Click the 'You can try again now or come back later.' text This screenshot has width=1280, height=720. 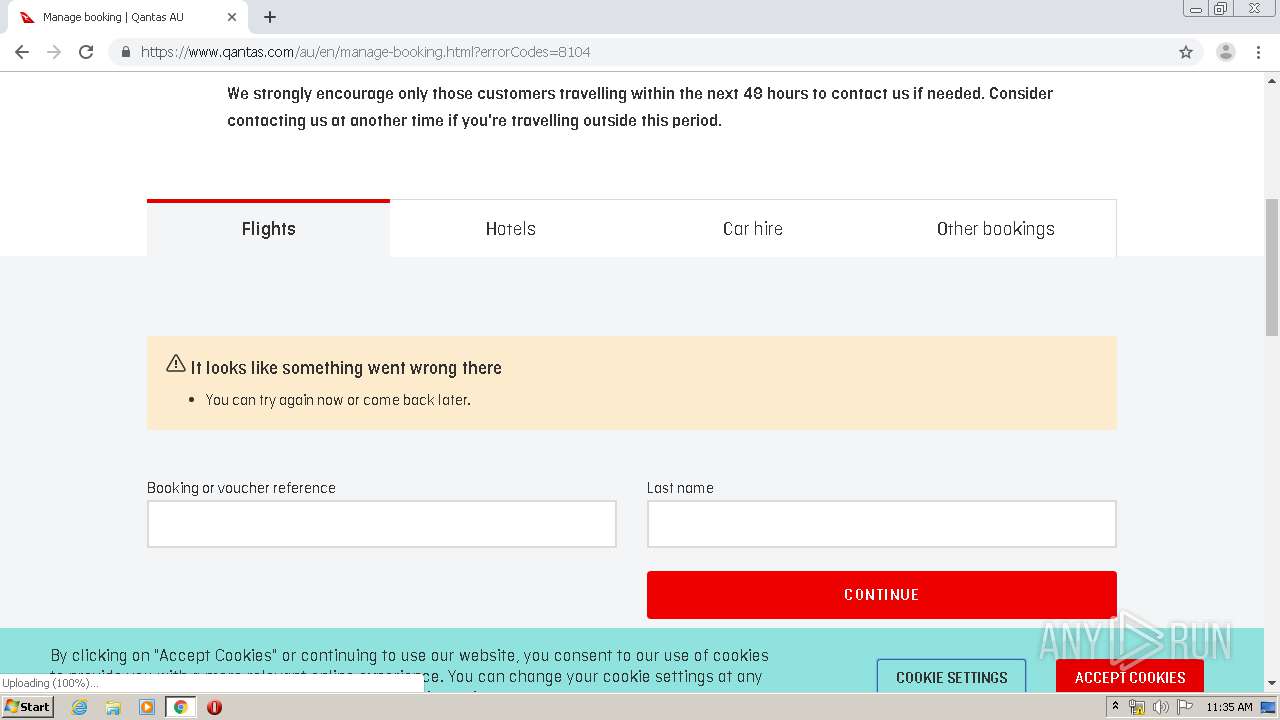338,400
